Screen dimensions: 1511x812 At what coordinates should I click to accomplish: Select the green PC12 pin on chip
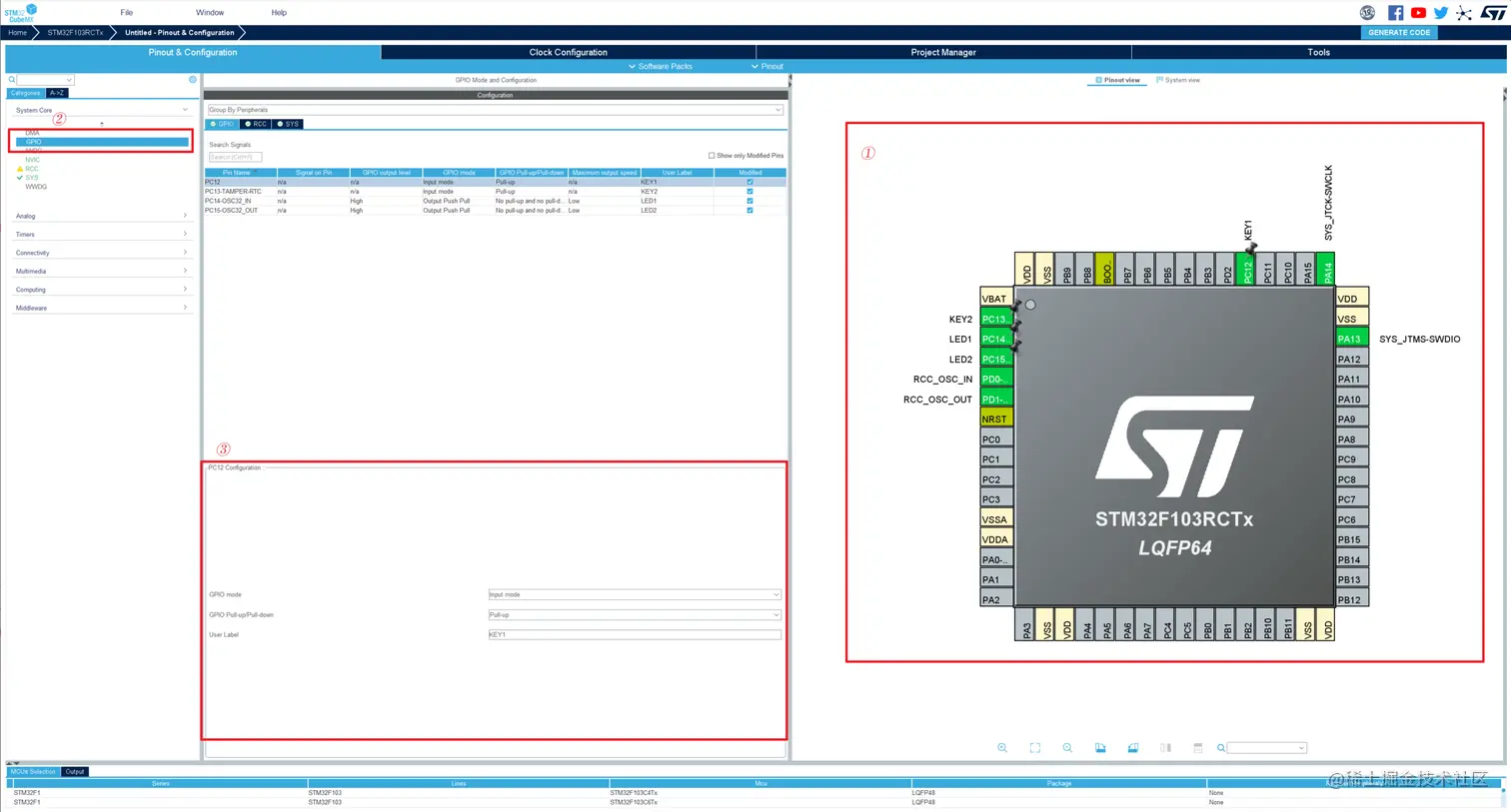pos(1246,270)
